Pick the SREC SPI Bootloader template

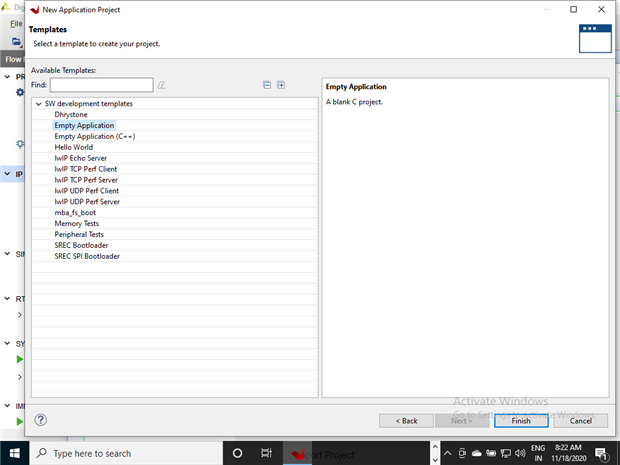click(x=87, y=256)
